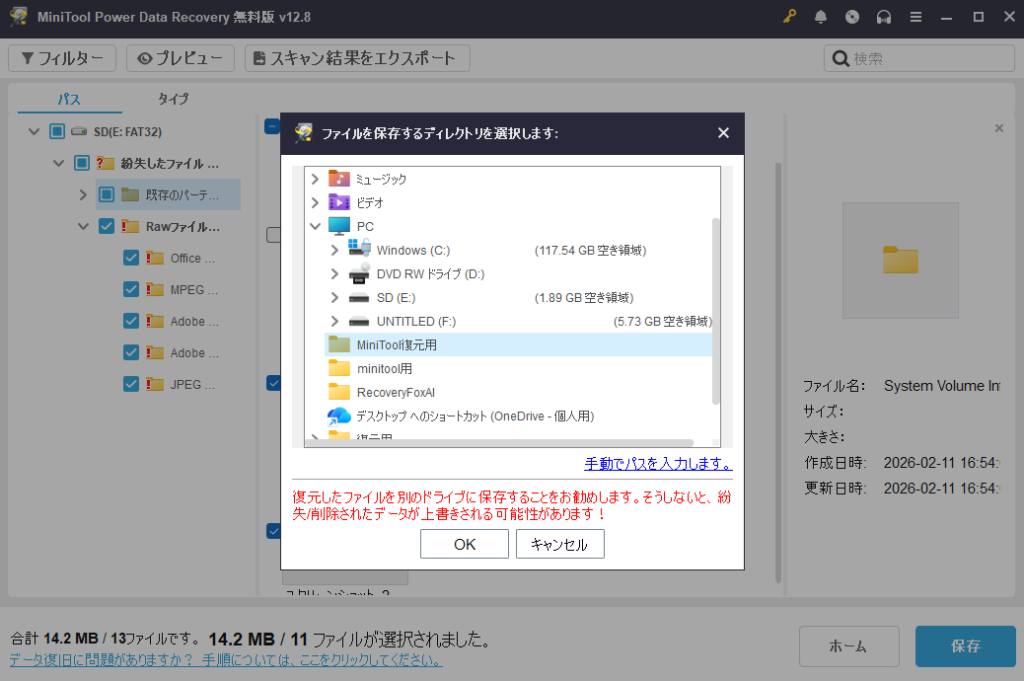This screenshot has width=1024, height=681.
Task: Click the 手動でパスを入力します link
Action: pos(658,464)
